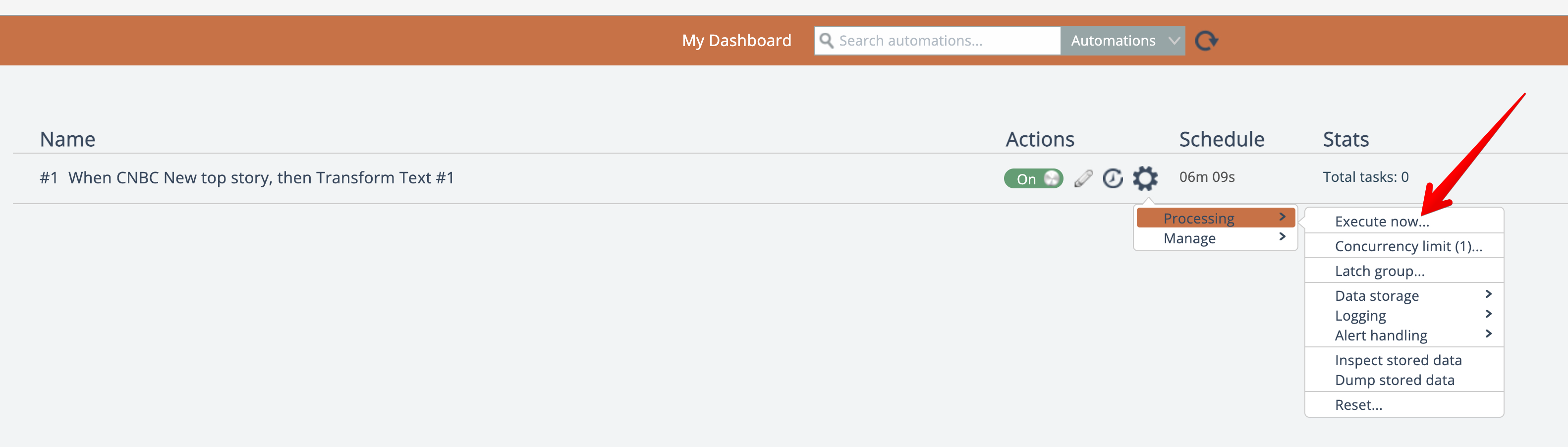Click the clock schedule icon
This screenshot has width=1568, height=447.
[1113, 178]
